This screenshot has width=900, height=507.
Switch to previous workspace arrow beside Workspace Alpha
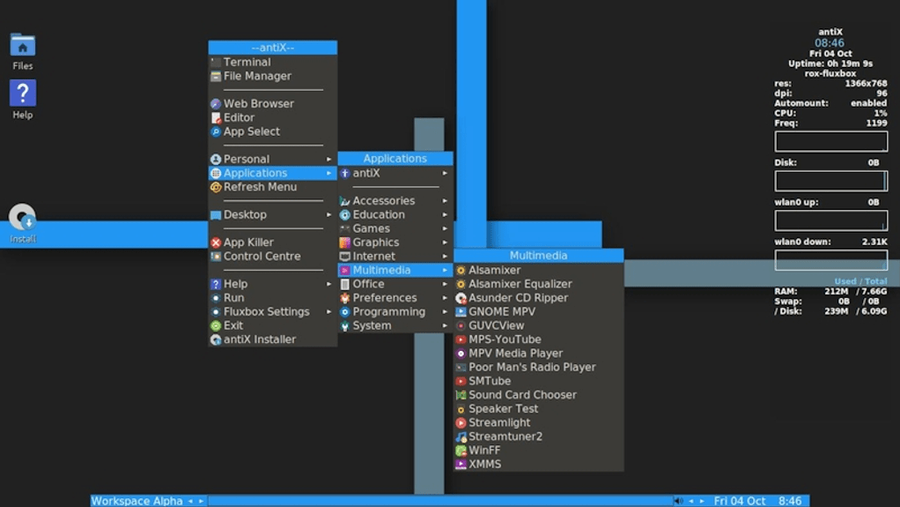191,501
